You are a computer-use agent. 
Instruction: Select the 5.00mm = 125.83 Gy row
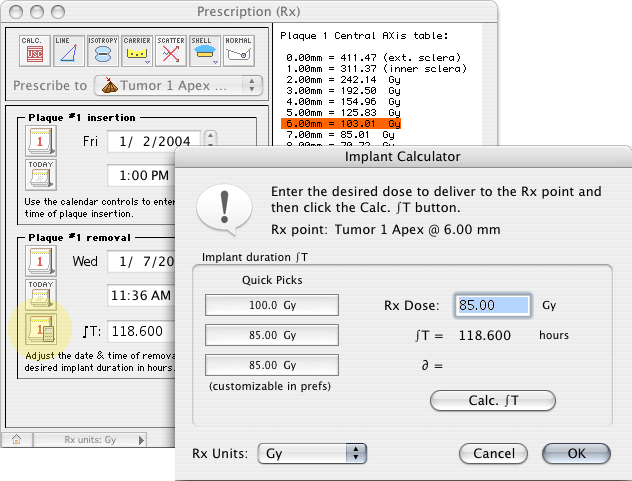(x=343, y=112)
